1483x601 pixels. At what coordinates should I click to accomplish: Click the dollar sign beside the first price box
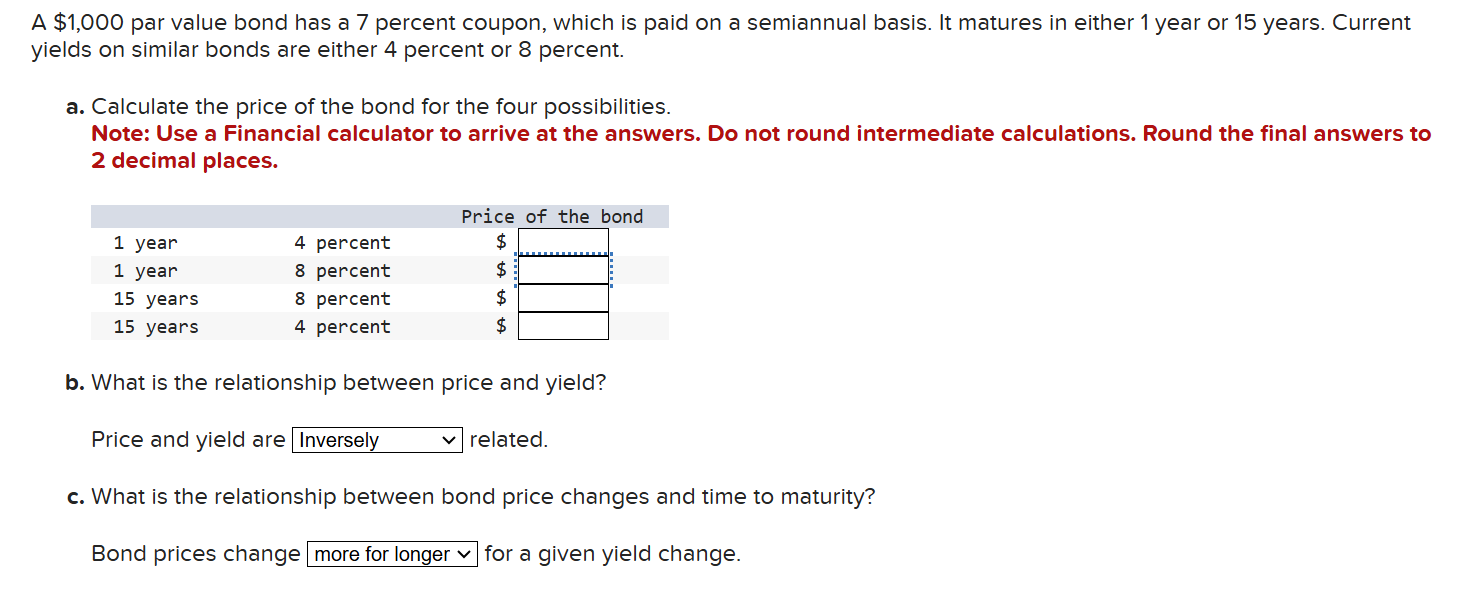click(x=500, y=240)
